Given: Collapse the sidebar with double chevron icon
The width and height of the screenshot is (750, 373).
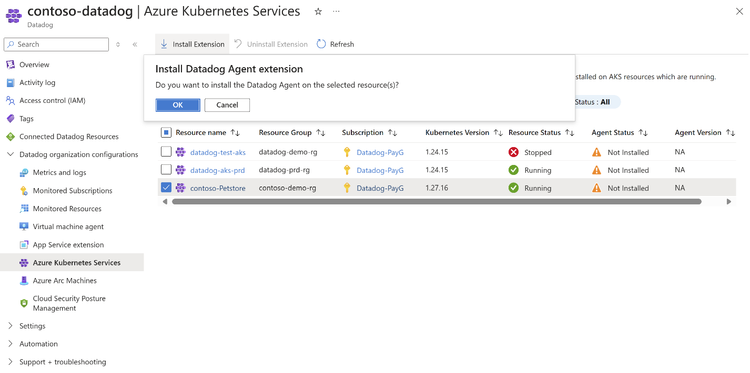Looking at the screenshot, I should (x=135, y=44).
